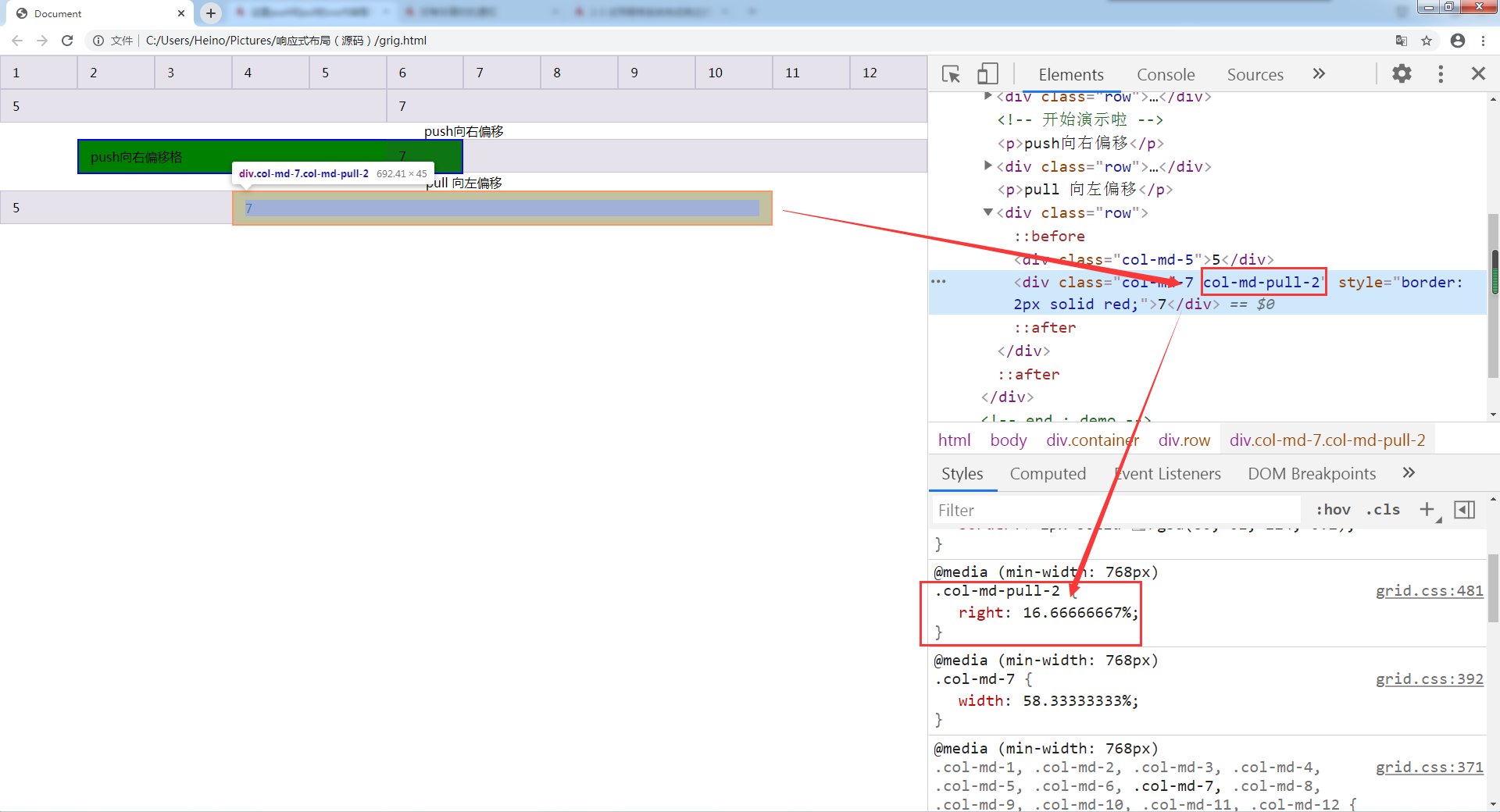The image size is (1500, 812).
Task: Select the ::after node inside row
Action: 1045,327
